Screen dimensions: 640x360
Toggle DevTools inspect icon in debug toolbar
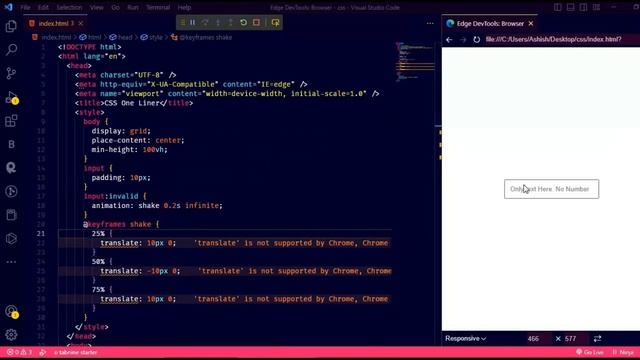click(x=276, y=22)
